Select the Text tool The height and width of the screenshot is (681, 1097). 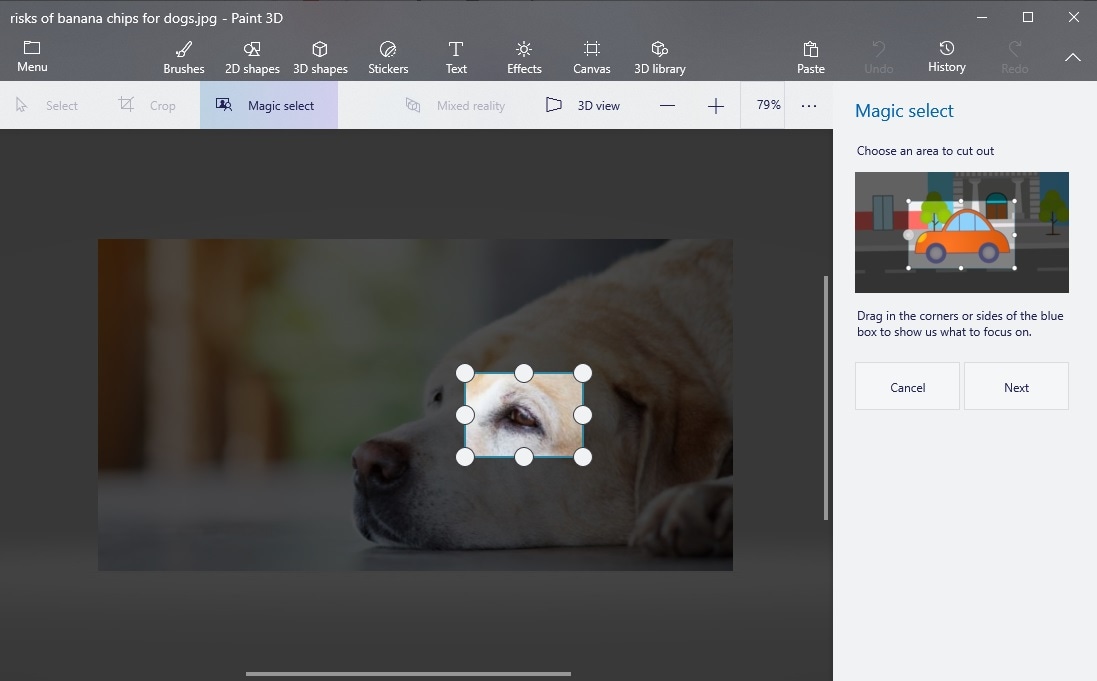455,57
